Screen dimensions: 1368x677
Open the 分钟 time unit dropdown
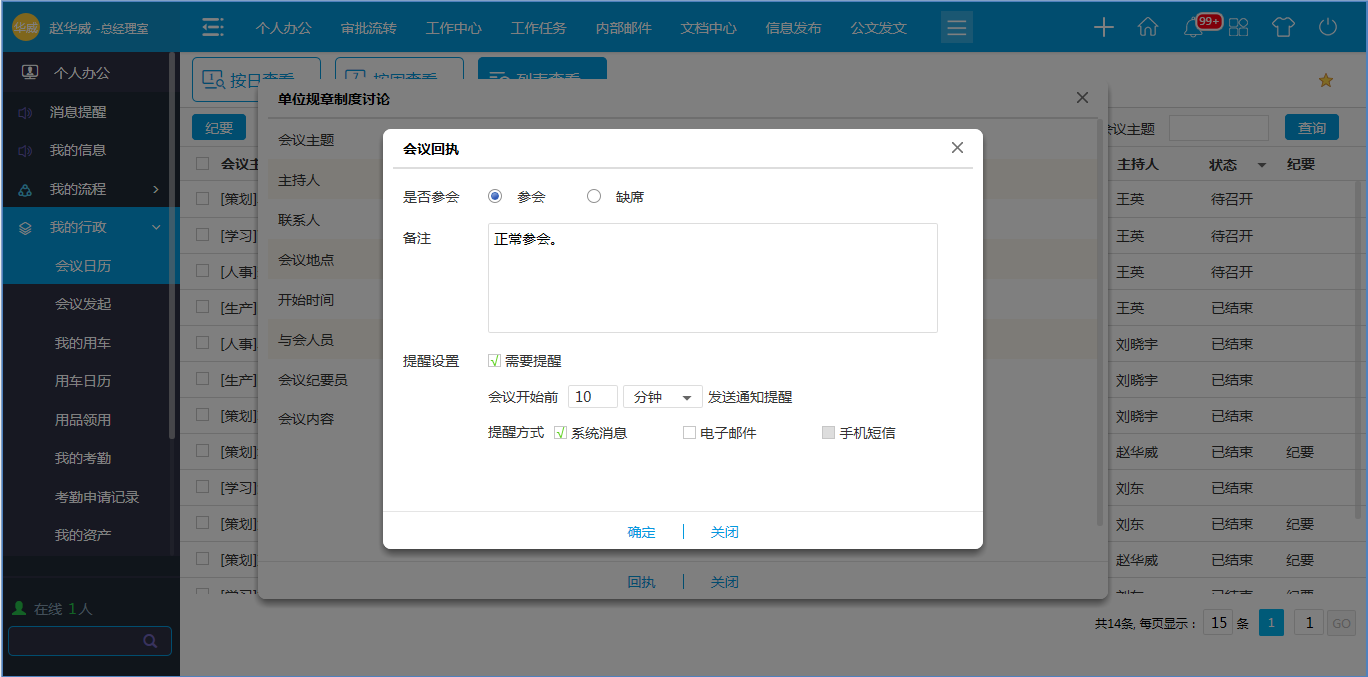(663, 396)
